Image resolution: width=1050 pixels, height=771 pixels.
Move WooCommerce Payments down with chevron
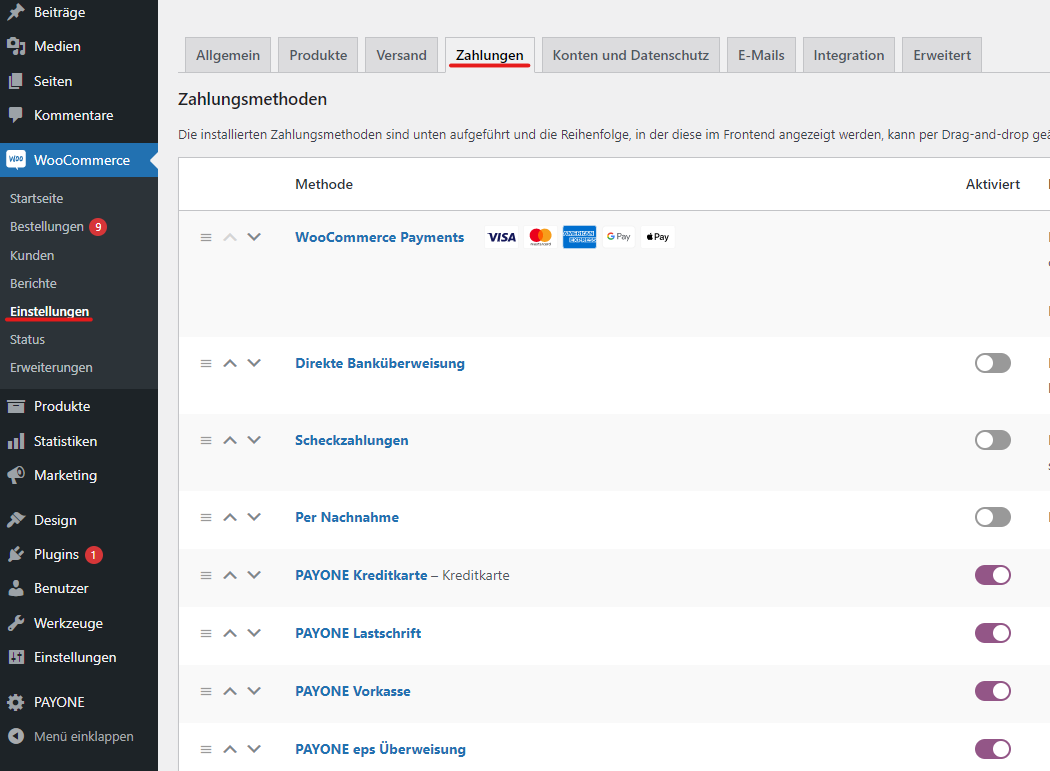pos(254,237)
